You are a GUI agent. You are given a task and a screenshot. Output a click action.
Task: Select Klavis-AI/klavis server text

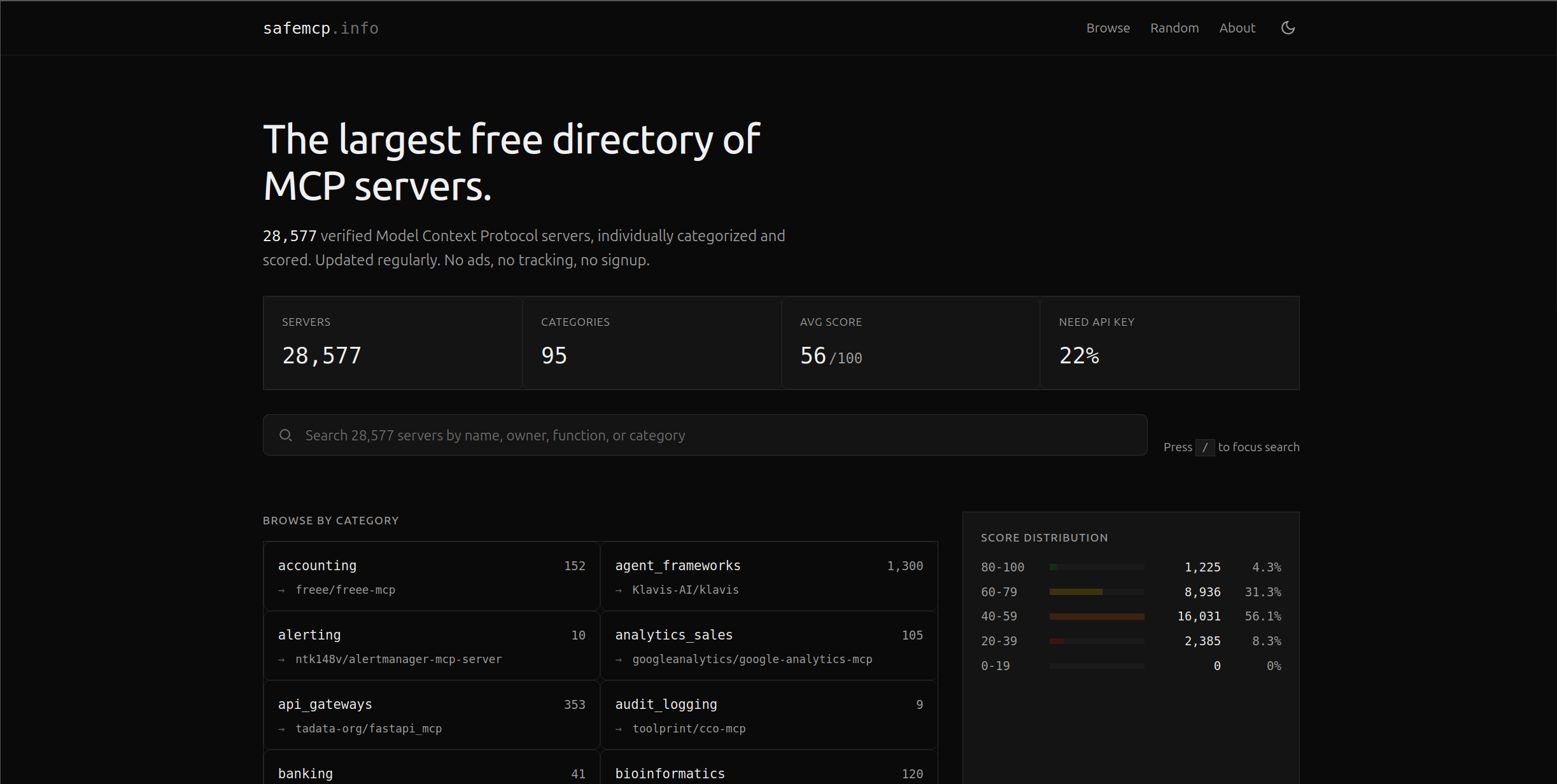coord(686,590)
